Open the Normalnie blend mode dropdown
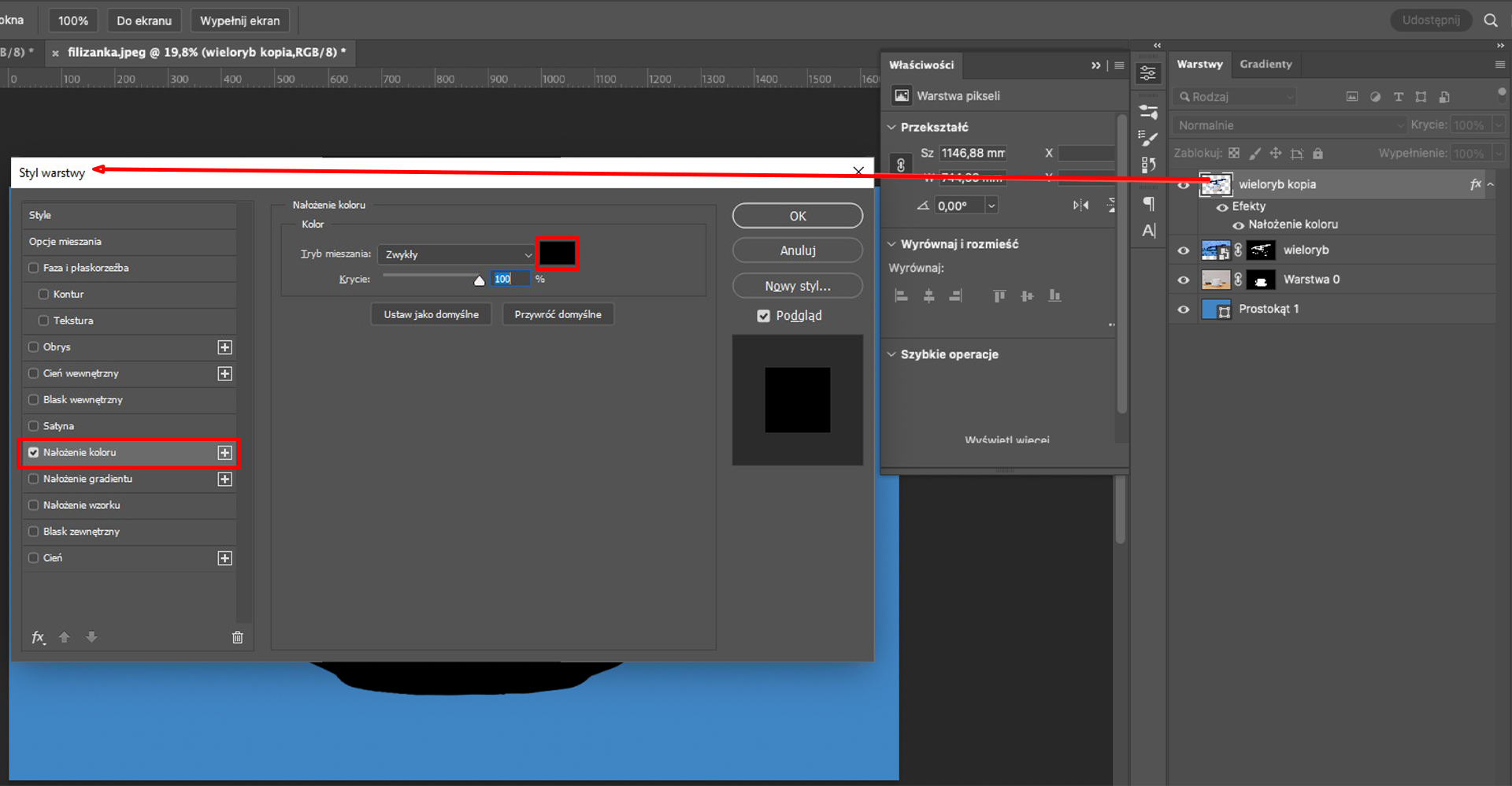 [x=1289, y=125]
